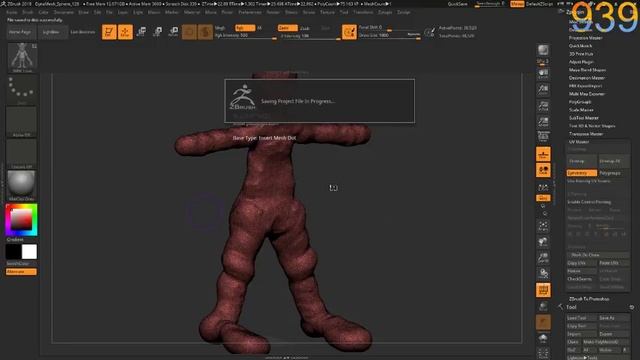
Task: Toggle the Transp transparency button
Action: pos(543,306)
